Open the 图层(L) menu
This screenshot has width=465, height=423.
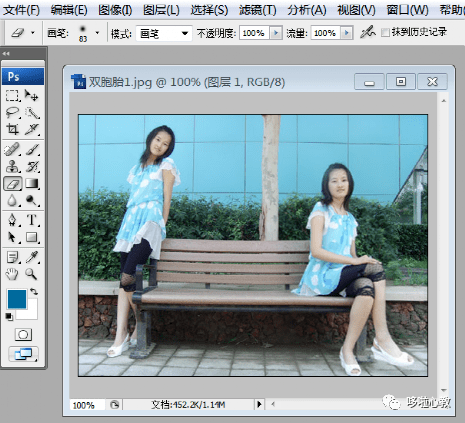click(x=161, y=10)
